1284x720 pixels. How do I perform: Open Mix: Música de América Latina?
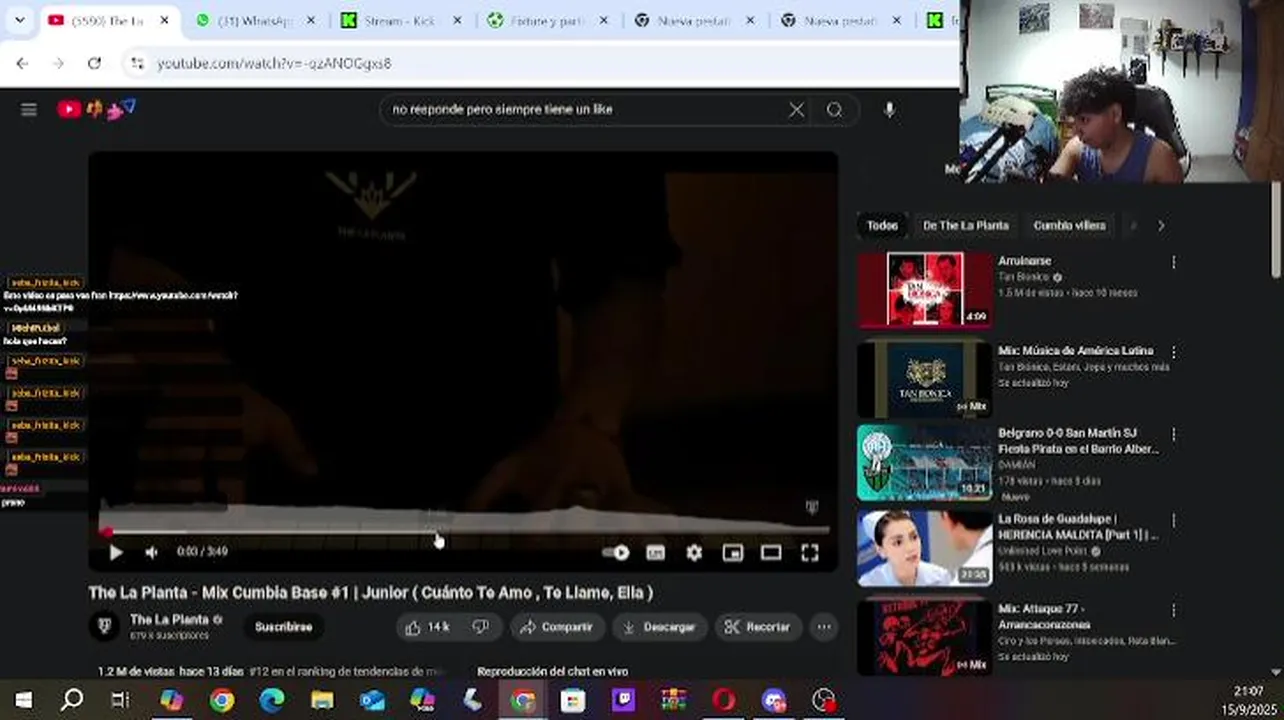pyautogui.click(x=925, y=379)
